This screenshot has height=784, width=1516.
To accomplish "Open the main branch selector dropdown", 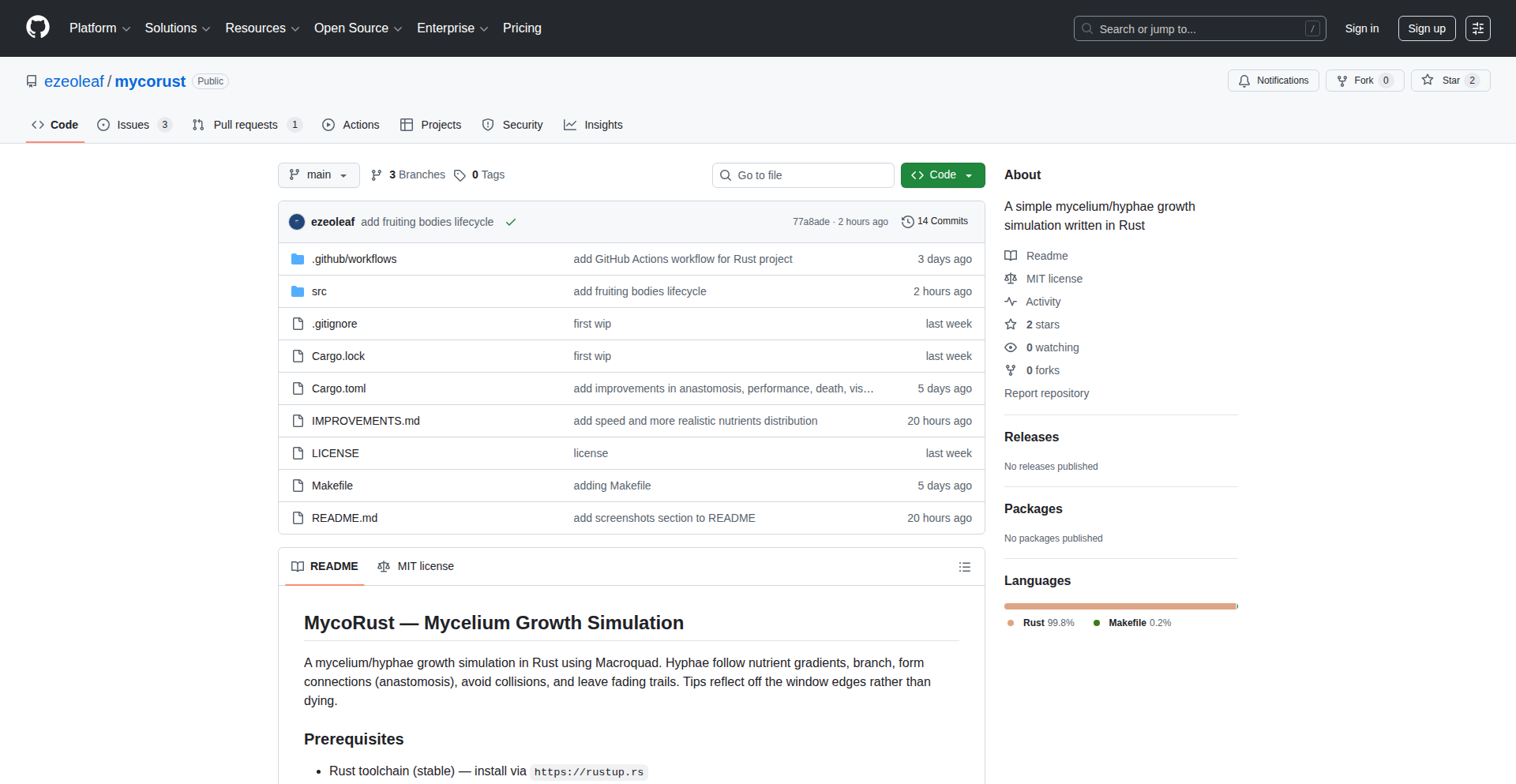I will [318, 175].
